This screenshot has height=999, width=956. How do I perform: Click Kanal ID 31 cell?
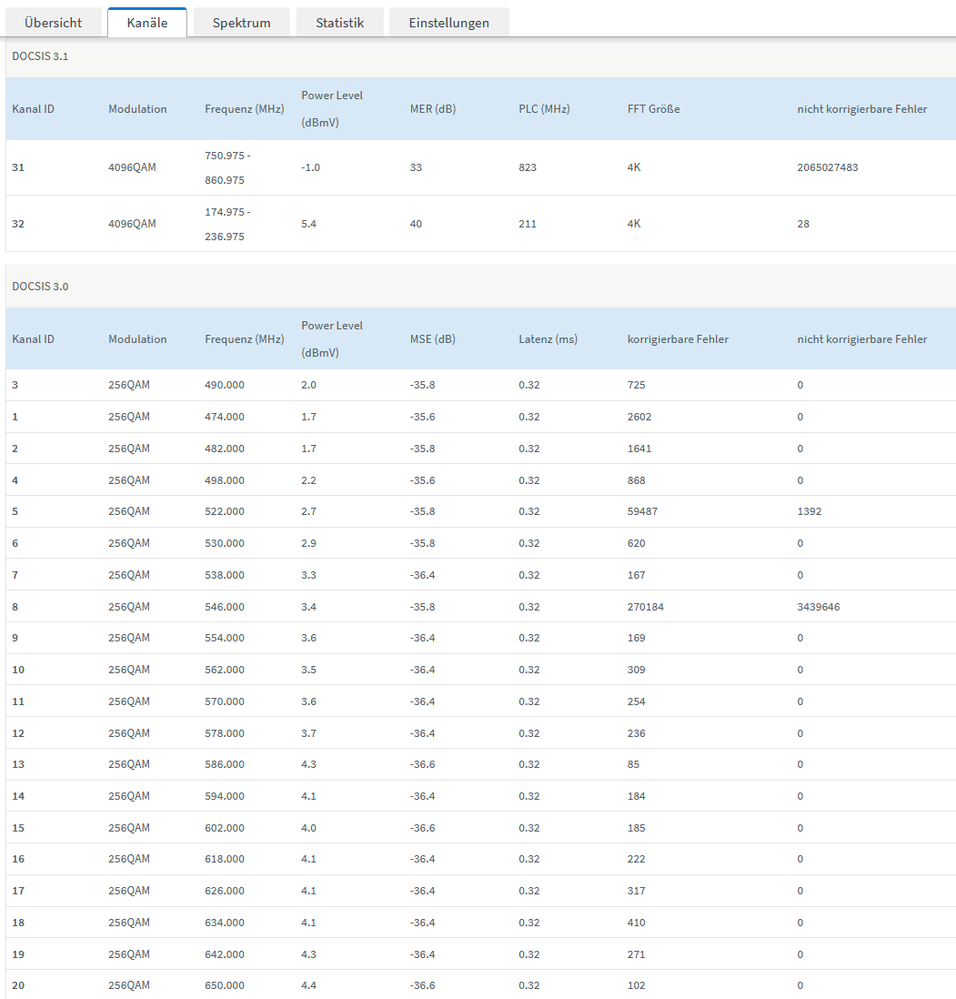[18, 168]
